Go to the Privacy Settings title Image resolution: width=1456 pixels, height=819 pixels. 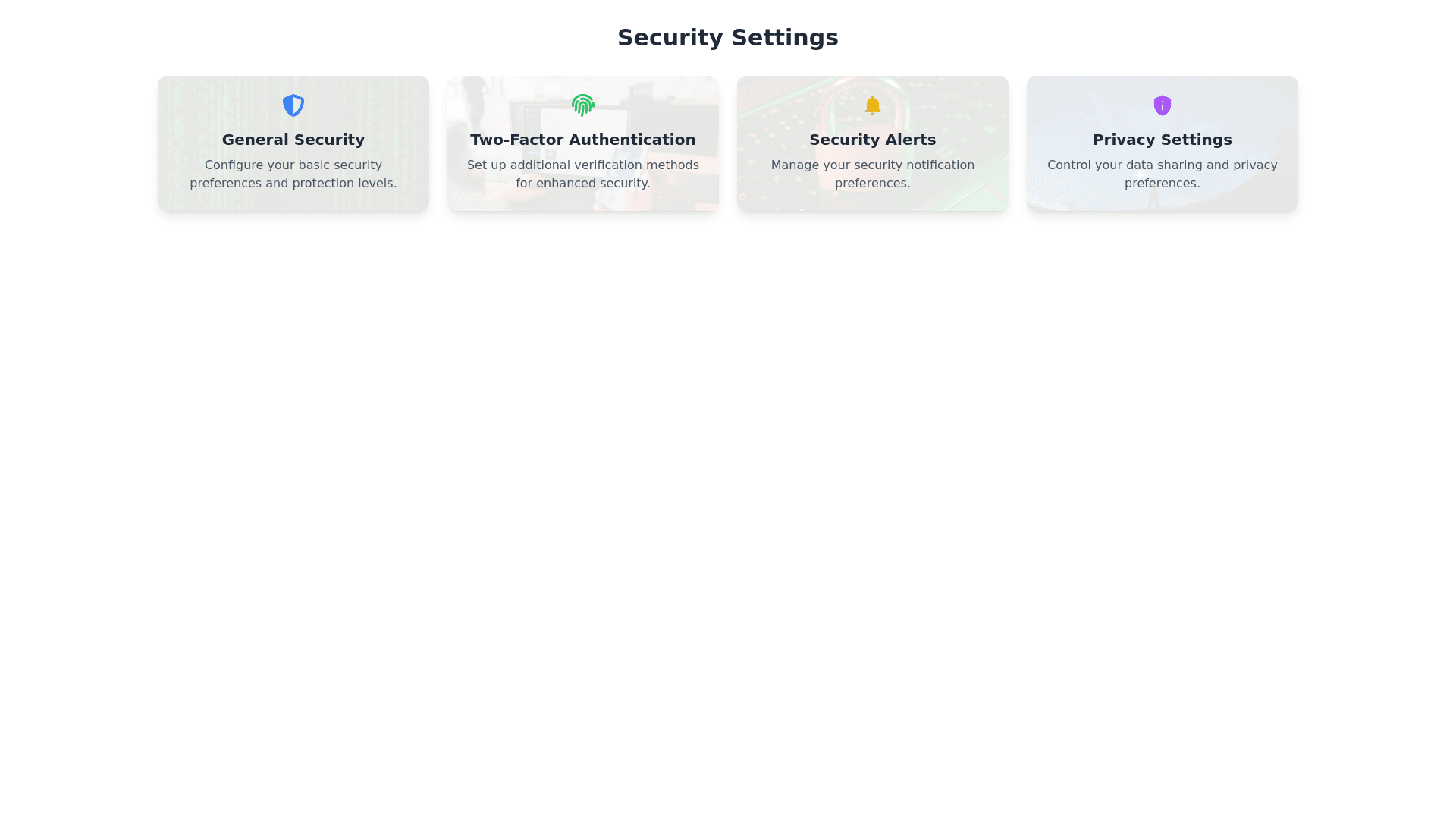1162,140
